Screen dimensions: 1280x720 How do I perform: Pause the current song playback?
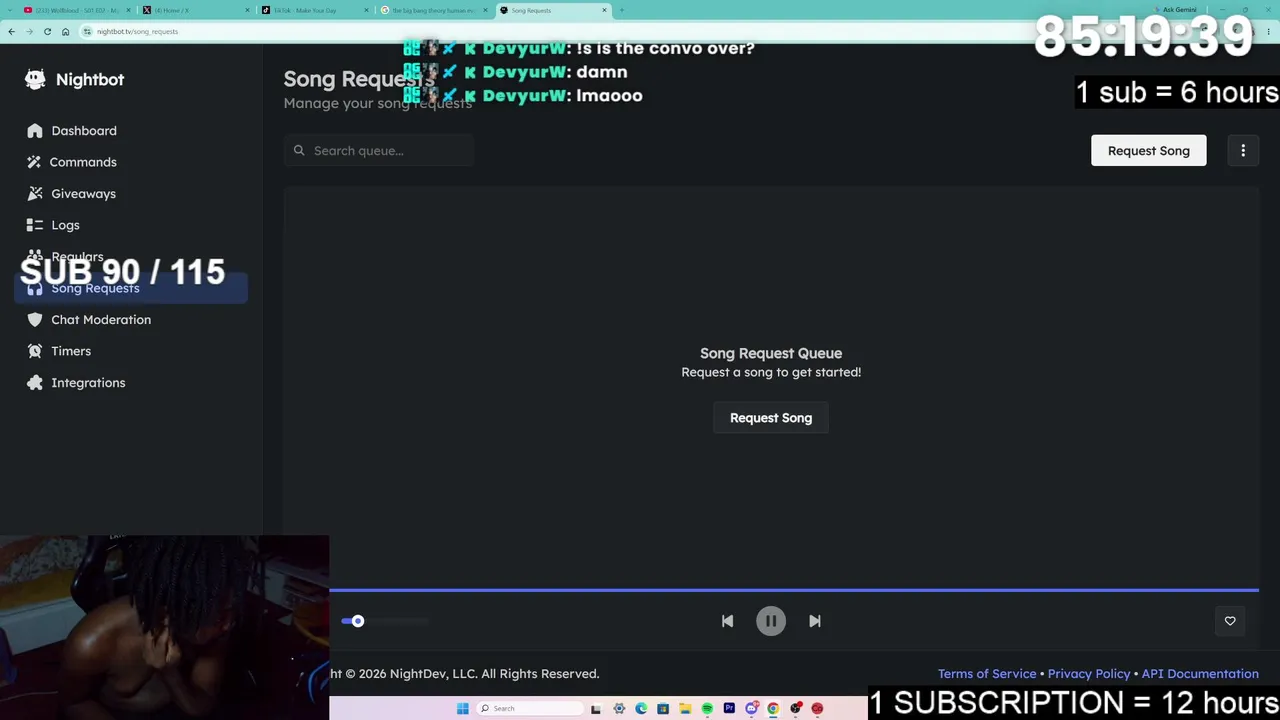(x=771, y=621)
